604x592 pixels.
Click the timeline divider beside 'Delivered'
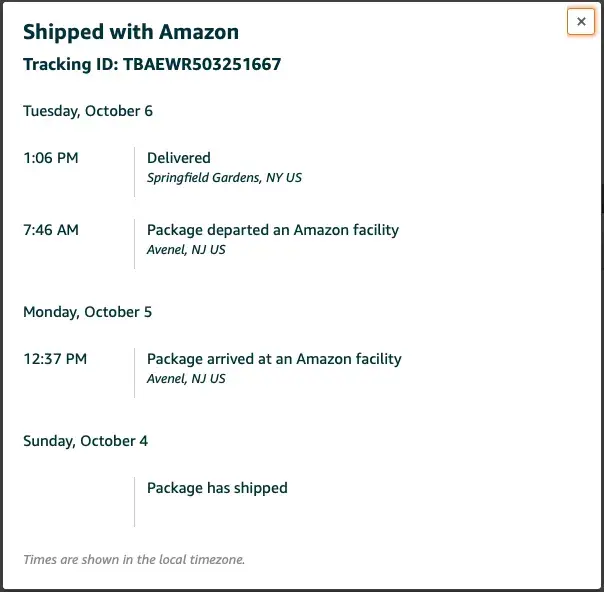[x=134, y=171]
